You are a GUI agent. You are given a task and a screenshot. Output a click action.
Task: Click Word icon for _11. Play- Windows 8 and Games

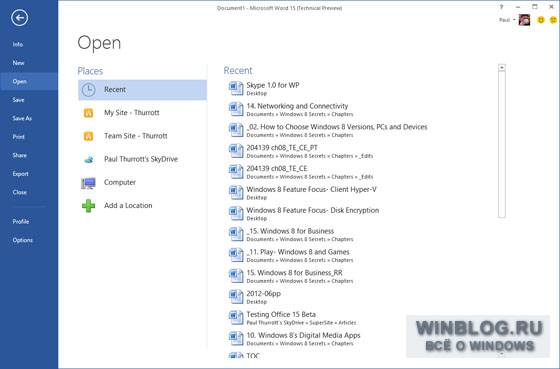(x=236, y=255)
